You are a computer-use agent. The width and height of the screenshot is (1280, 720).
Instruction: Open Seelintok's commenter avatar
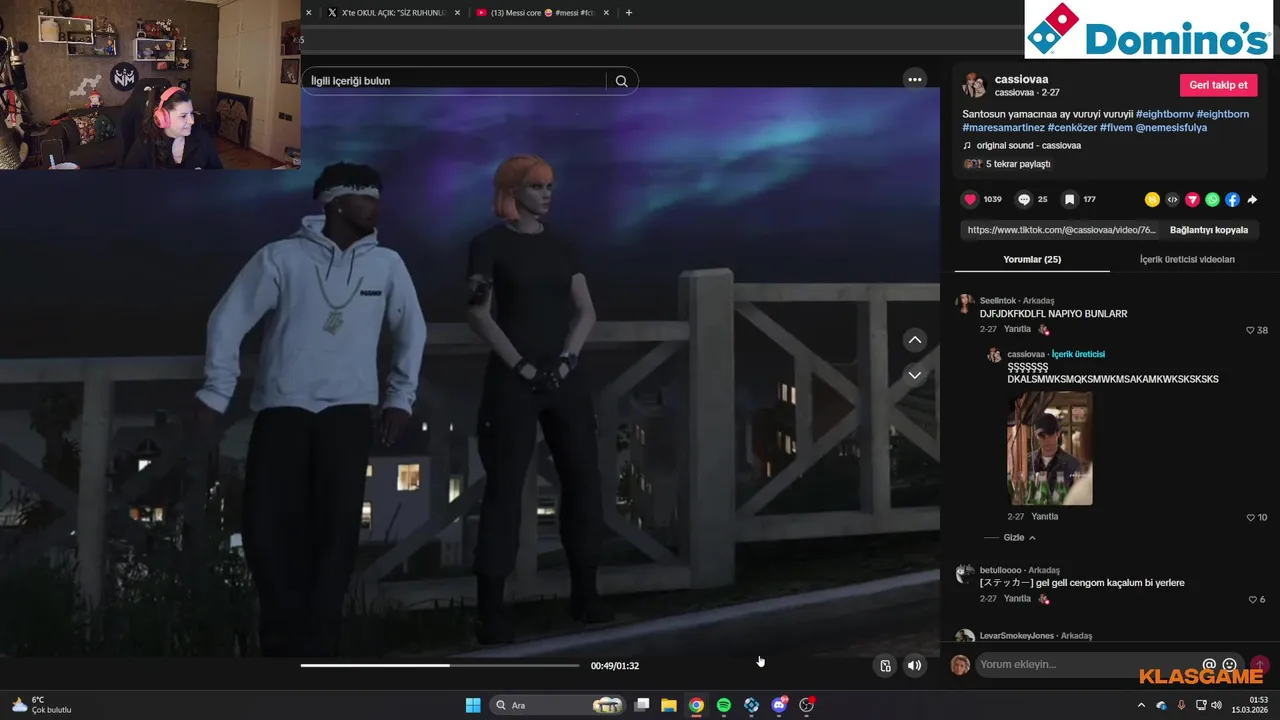(x=965, y=303)
